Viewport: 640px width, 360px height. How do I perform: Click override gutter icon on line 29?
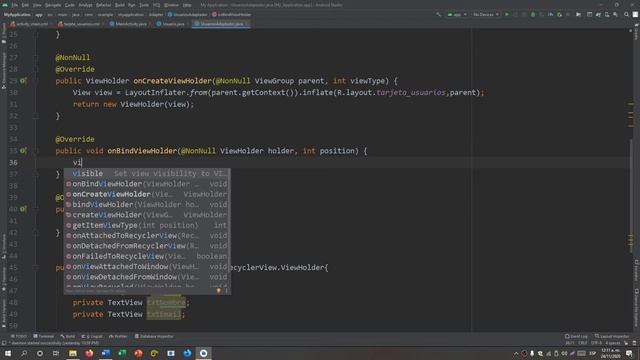tap(23, 81)
